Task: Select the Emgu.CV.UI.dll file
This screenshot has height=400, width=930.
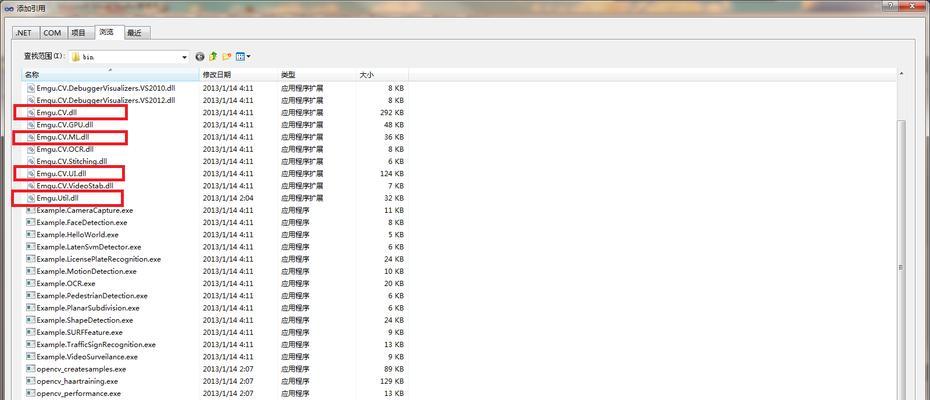Action: pos(62,173)
